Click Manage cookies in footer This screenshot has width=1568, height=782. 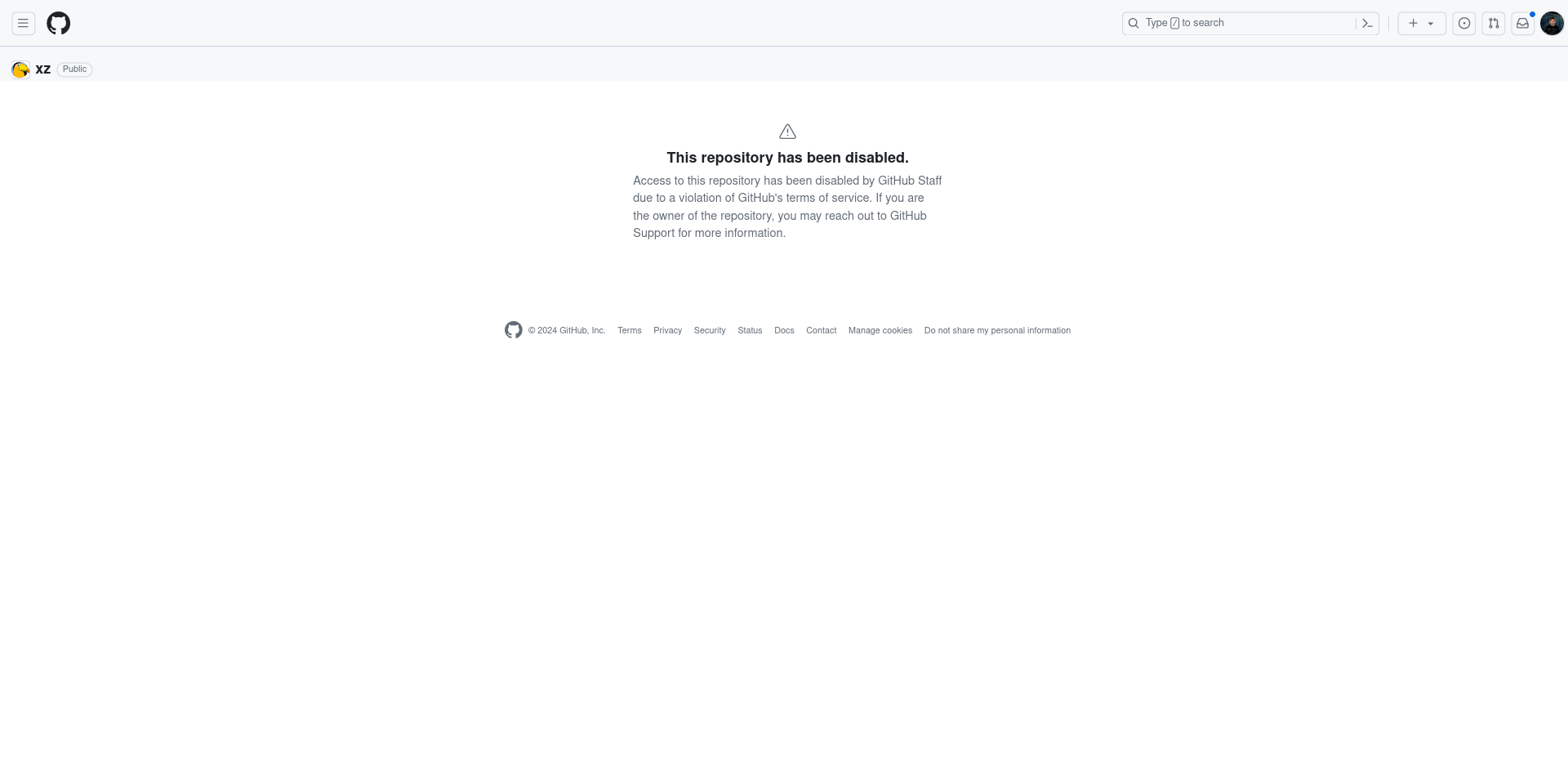[880, 331]
